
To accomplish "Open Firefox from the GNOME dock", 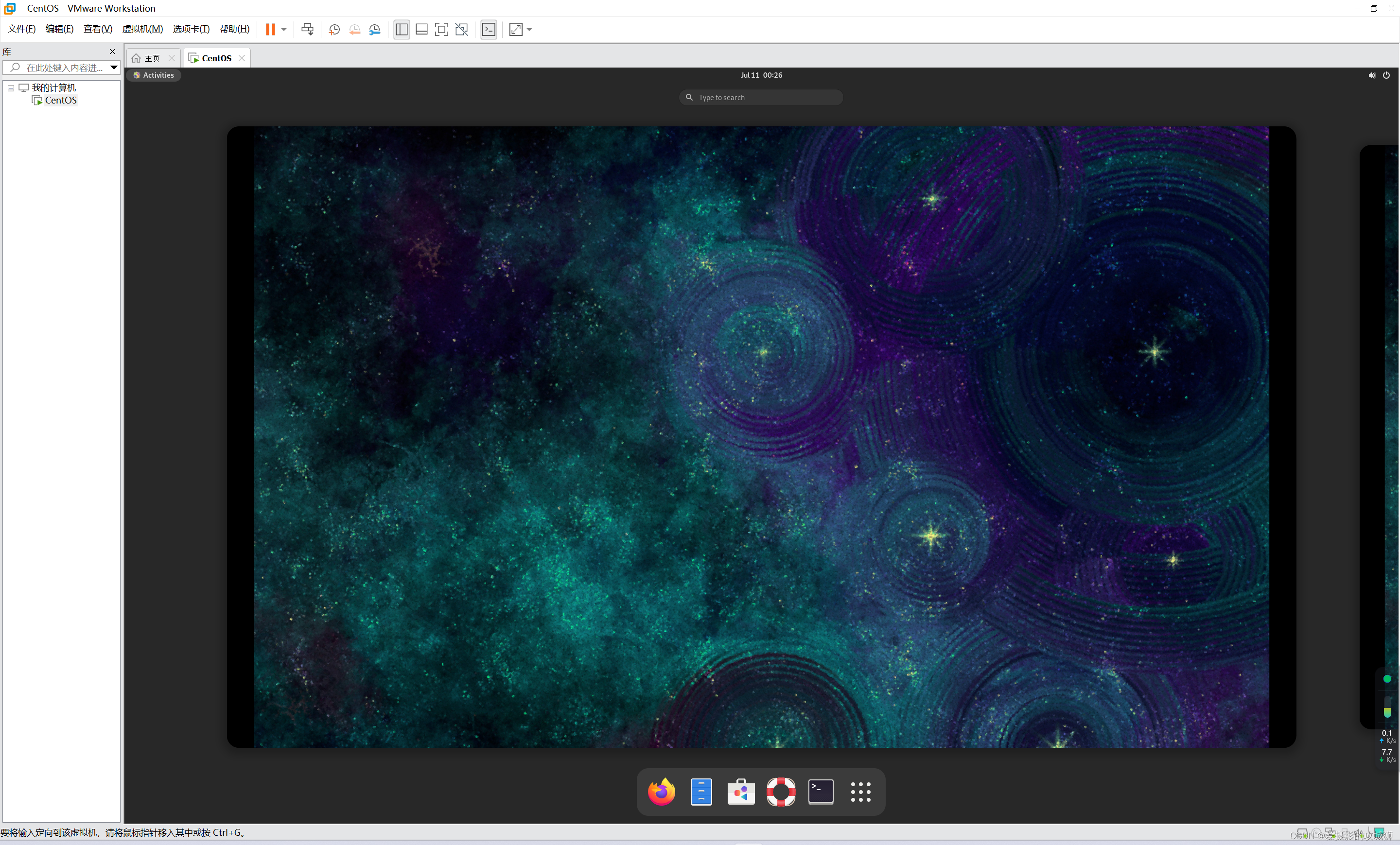I will click(x=662, y=792).
